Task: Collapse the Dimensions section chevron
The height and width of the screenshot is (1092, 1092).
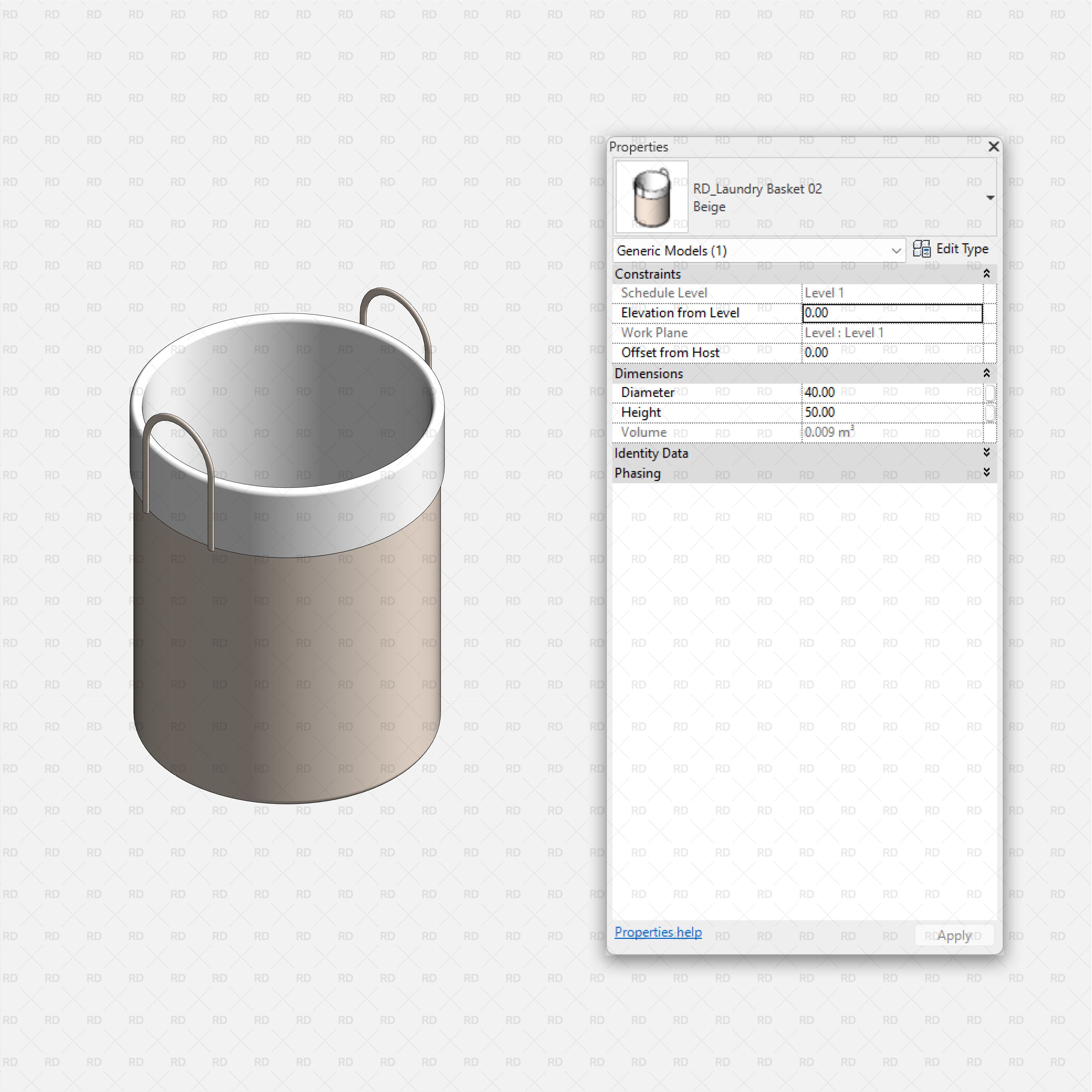Action: pyautogui.click(x=986, y=373)
